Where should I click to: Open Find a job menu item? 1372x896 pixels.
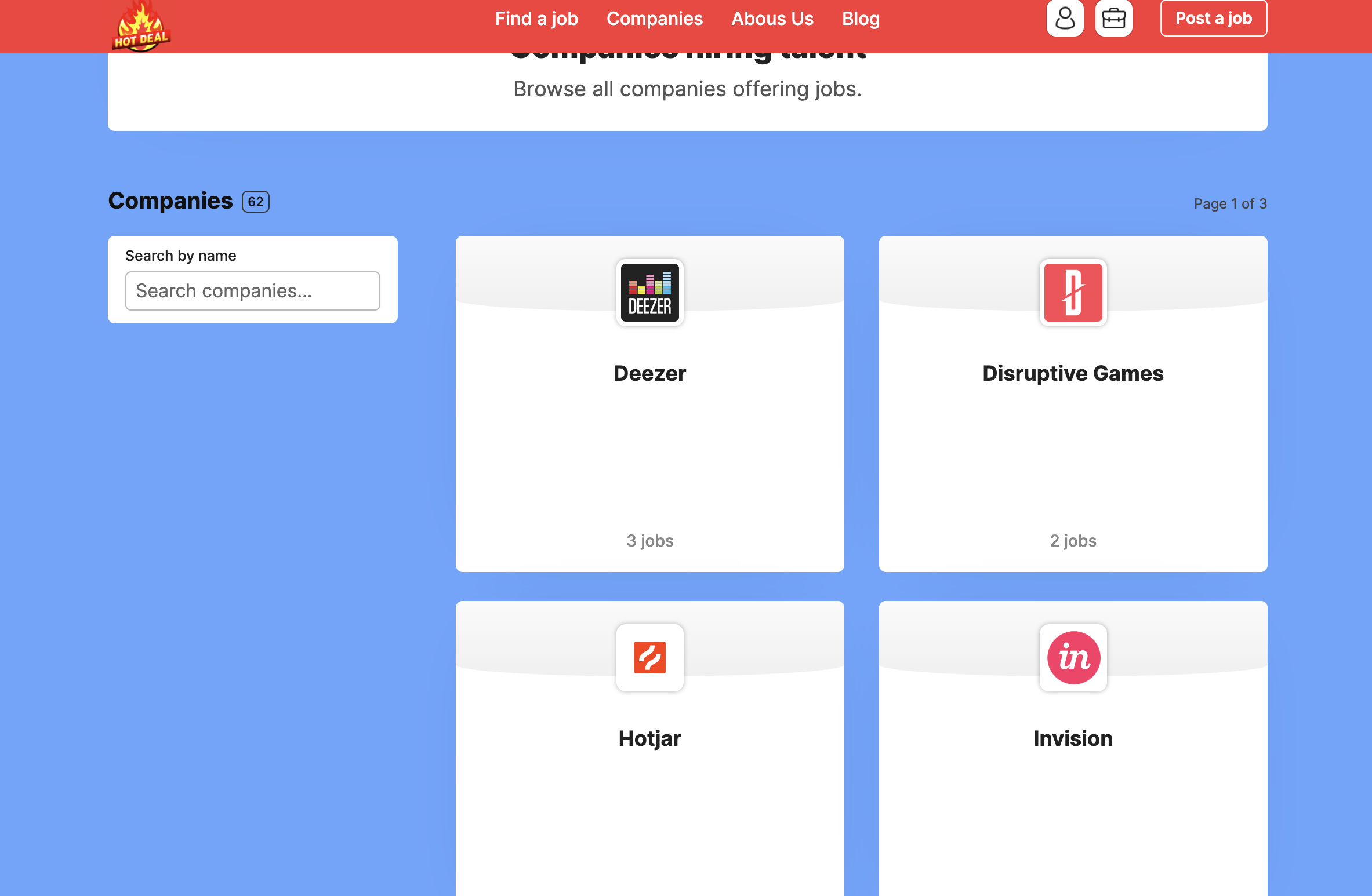point(536,19)
